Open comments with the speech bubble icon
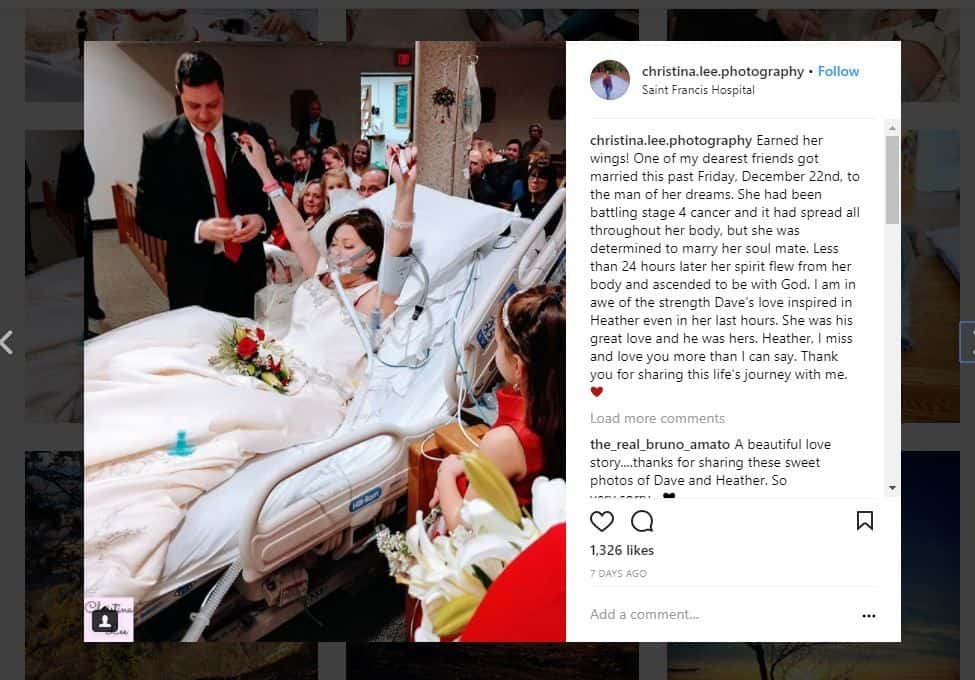 [642, 521]
